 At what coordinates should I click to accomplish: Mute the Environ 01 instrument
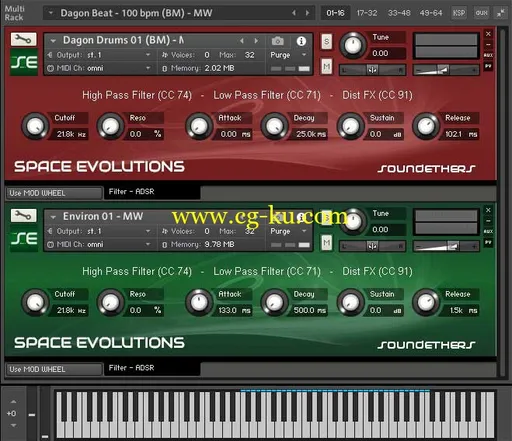point(326,242)
